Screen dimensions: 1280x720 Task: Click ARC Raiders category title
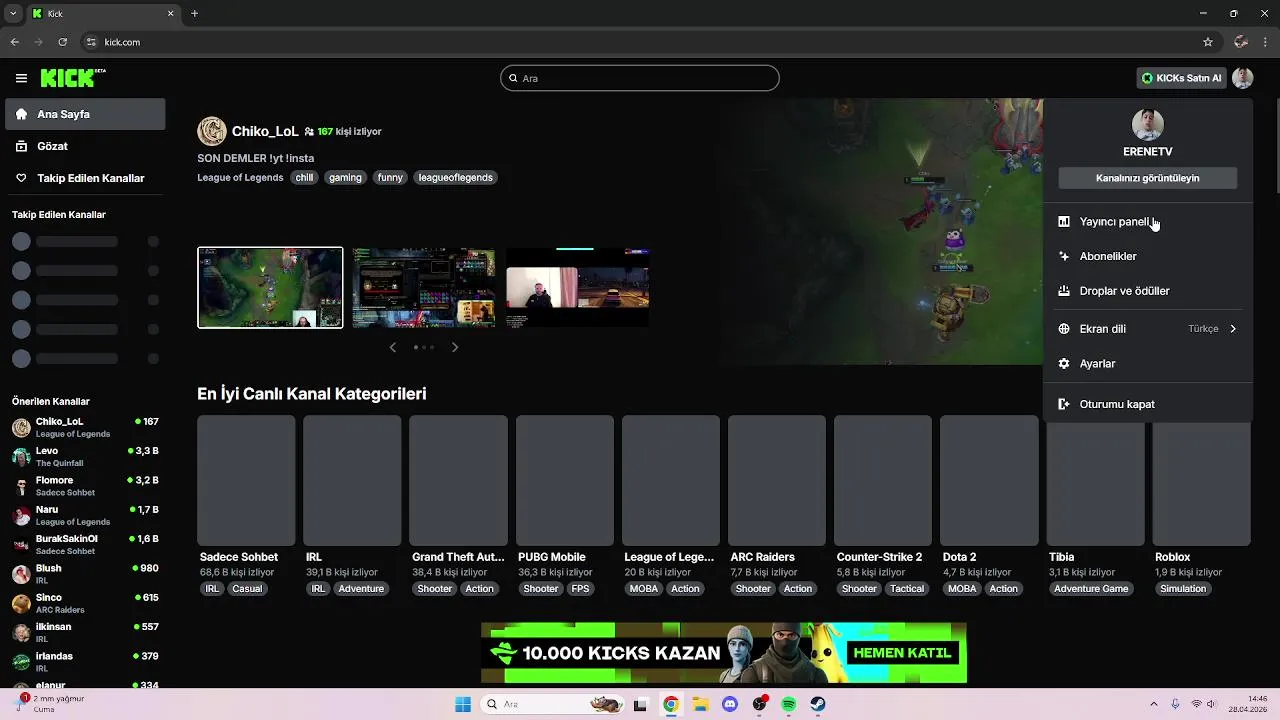tap(762, 557)
